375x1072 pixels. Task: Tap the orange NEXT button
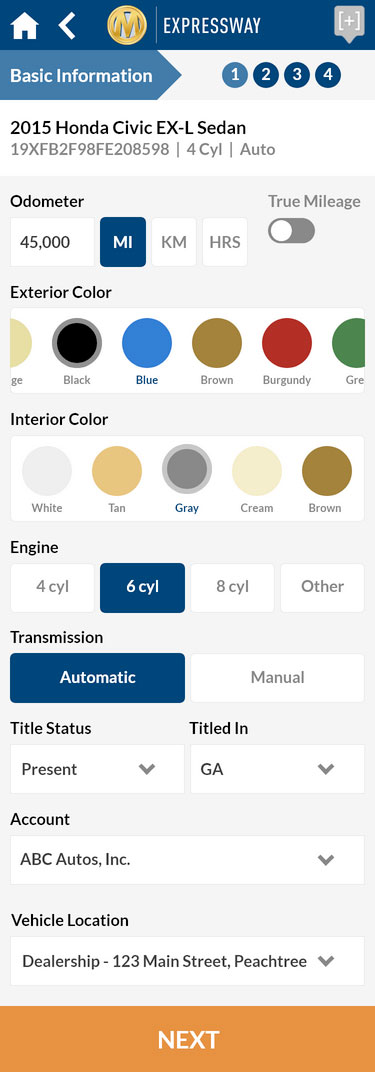coord(187,1039)
